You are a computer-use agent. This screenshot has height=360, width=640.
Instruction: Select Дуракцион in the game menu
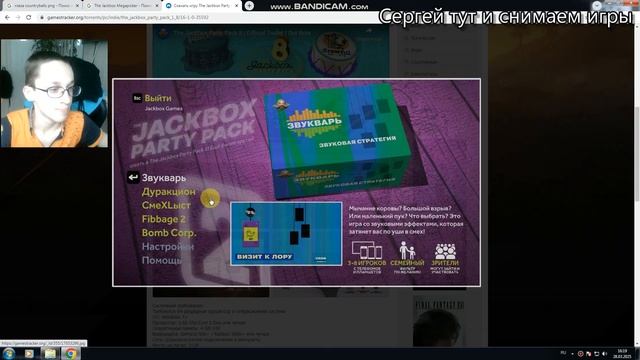pyautogui.click(x=169, y=191)
